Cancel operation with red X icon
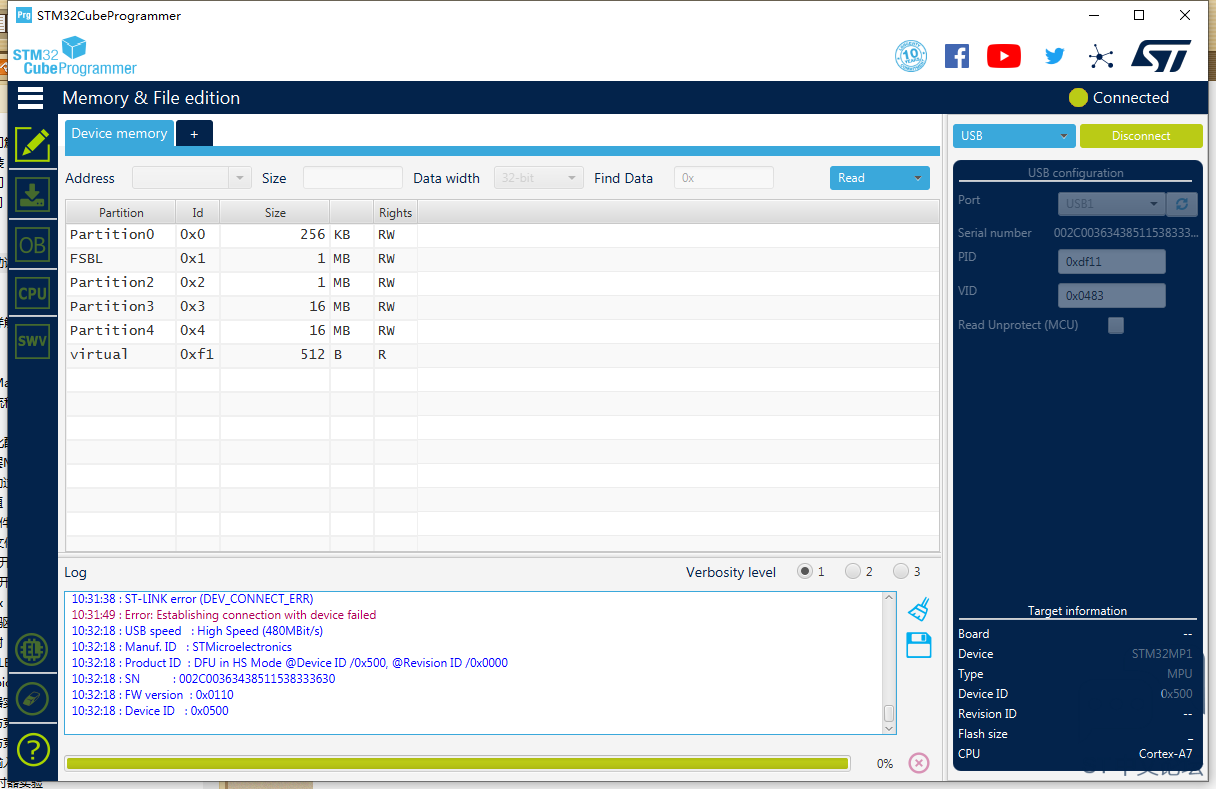Viewport: 1216px width, 789px height. 919,763
